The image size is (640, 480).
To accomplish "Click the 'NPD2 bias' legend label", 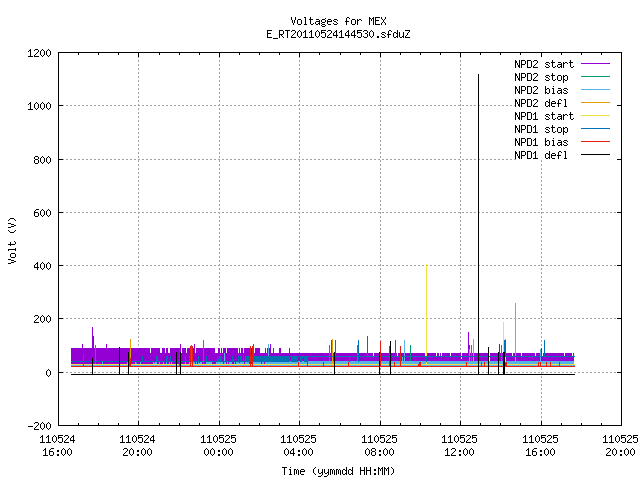I will pyautogui.click(x=541, y=90).
